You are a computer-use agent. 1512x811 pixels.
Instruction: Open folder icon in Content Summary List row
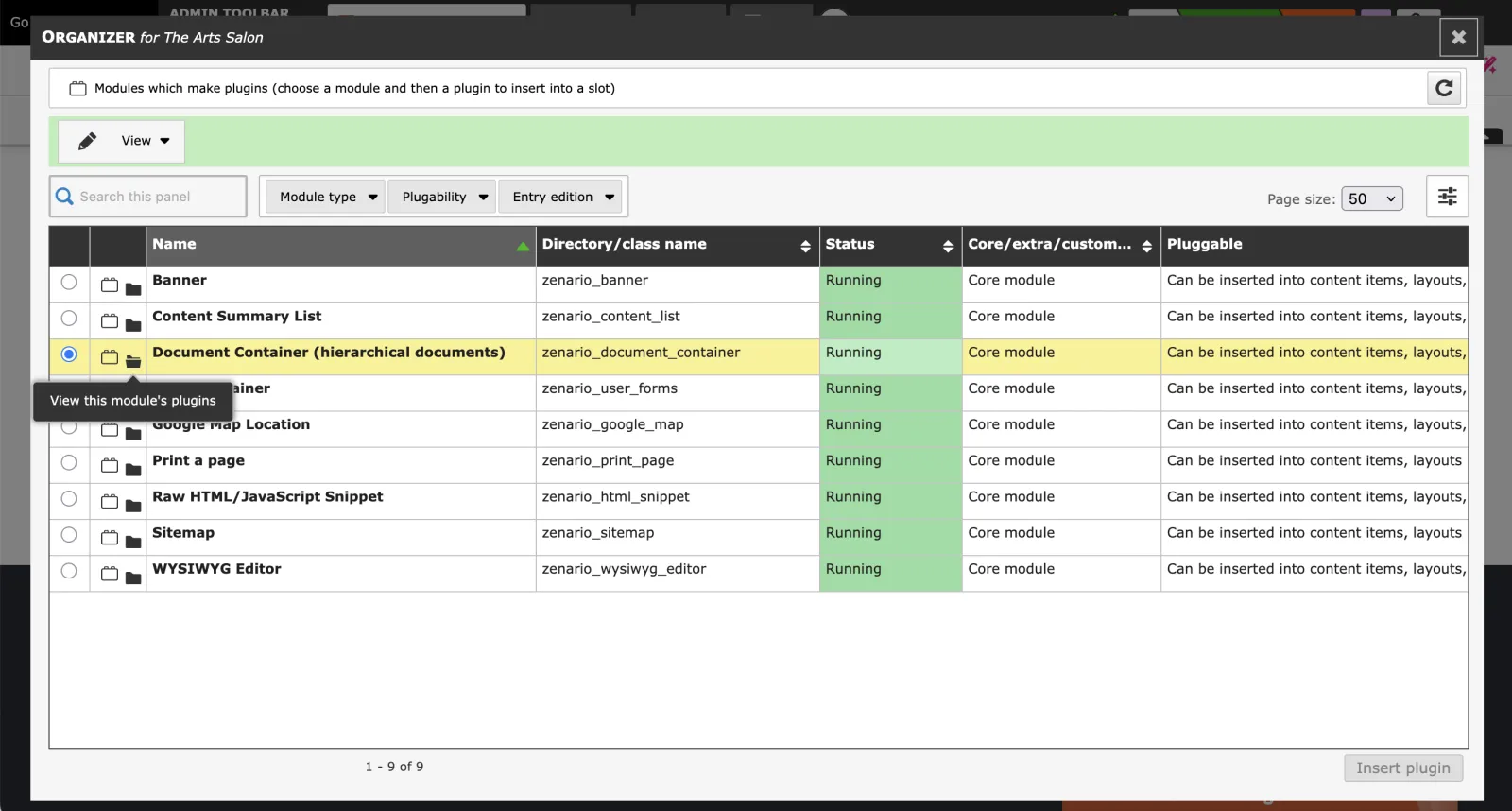click(133, 325)
